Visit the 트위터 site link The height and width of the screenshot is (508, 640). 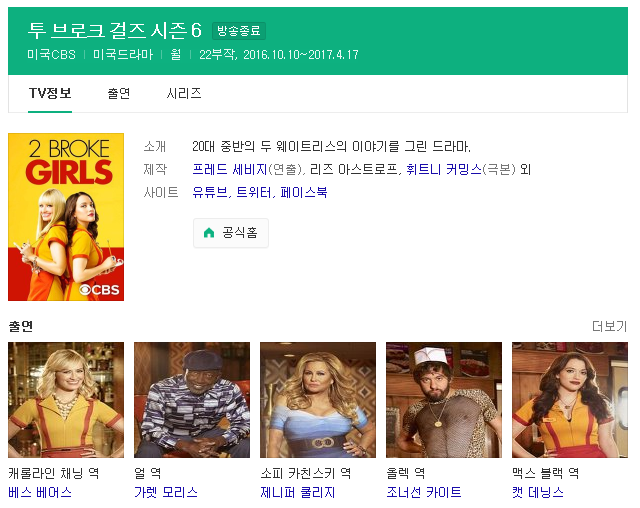[254, 192]
